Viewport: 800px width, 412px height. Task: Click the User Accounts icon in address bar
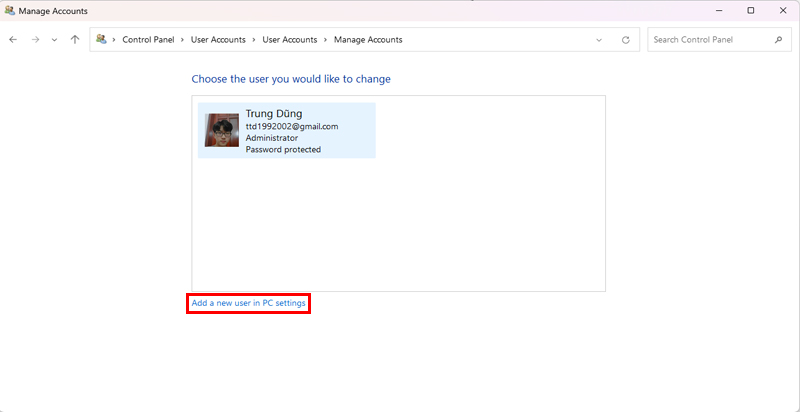pos(102,40)
